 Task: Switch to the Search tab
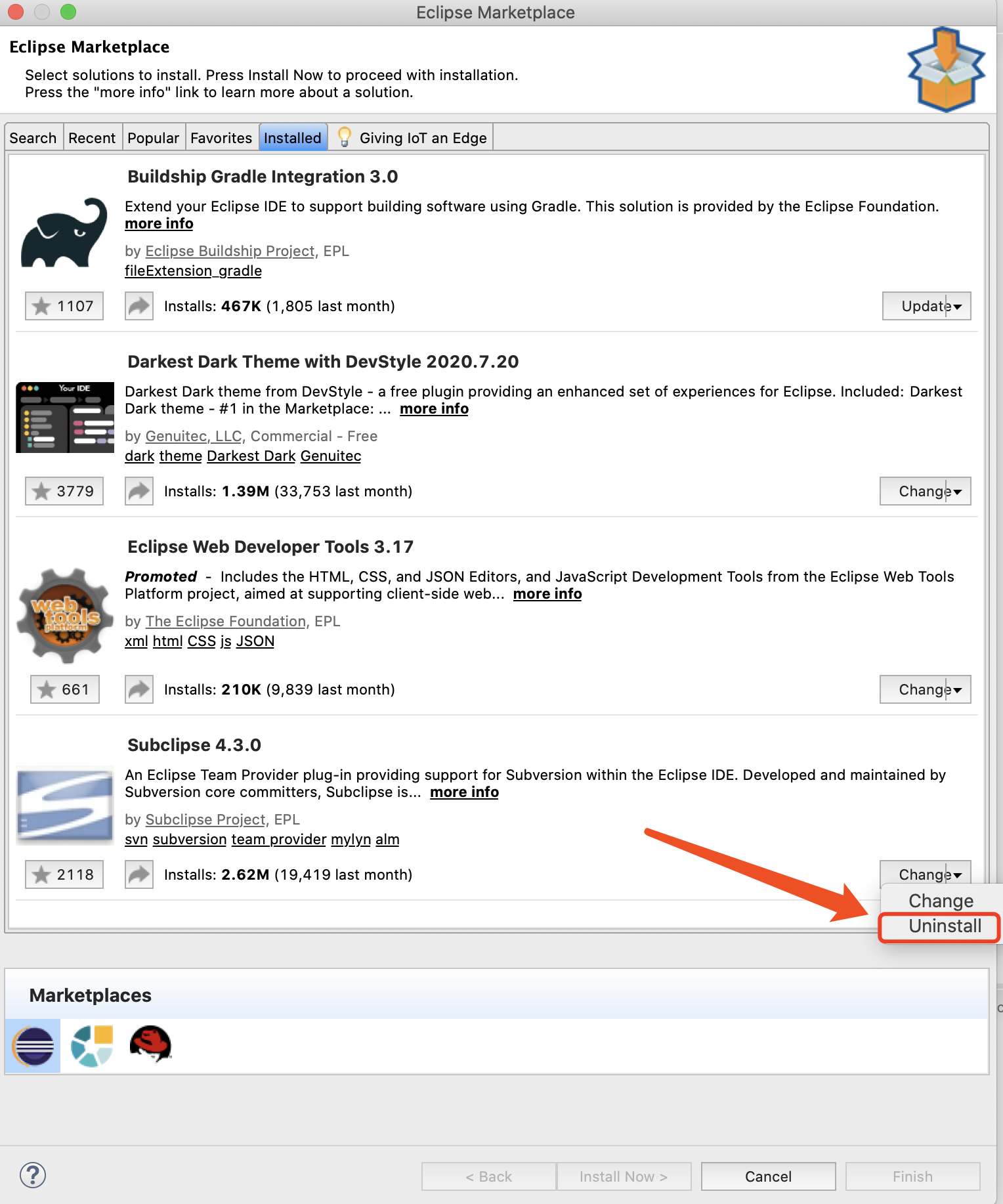[x=33, y=138]
